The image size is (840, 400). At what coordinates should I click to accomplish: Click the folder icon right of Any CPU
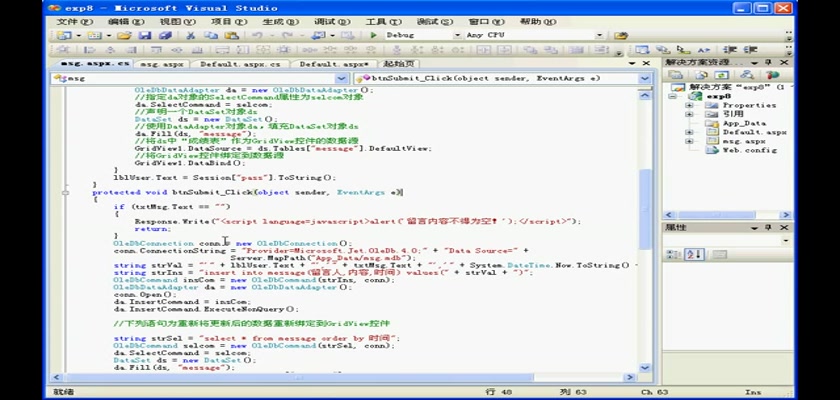pyautogui.click(x=620, y=35)
